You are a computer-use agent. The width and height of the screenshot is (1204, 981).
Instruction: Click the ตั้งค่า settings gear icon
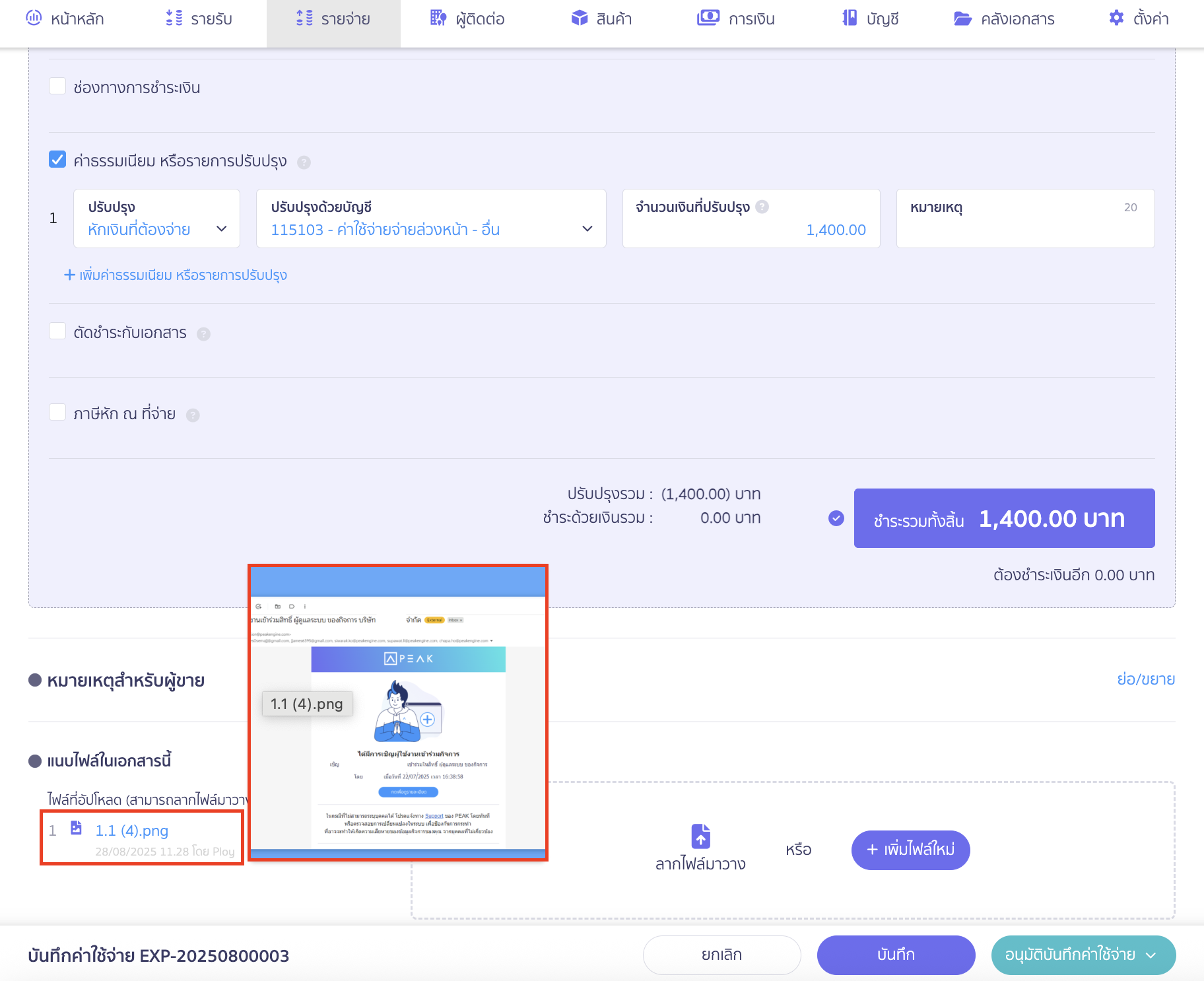pos(1116,18)
